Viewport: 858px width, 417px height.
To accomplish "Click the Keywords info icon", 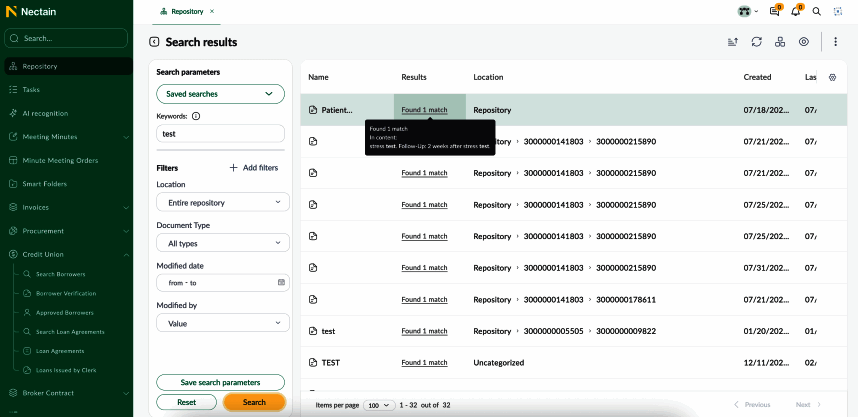I will coord(195,116).
